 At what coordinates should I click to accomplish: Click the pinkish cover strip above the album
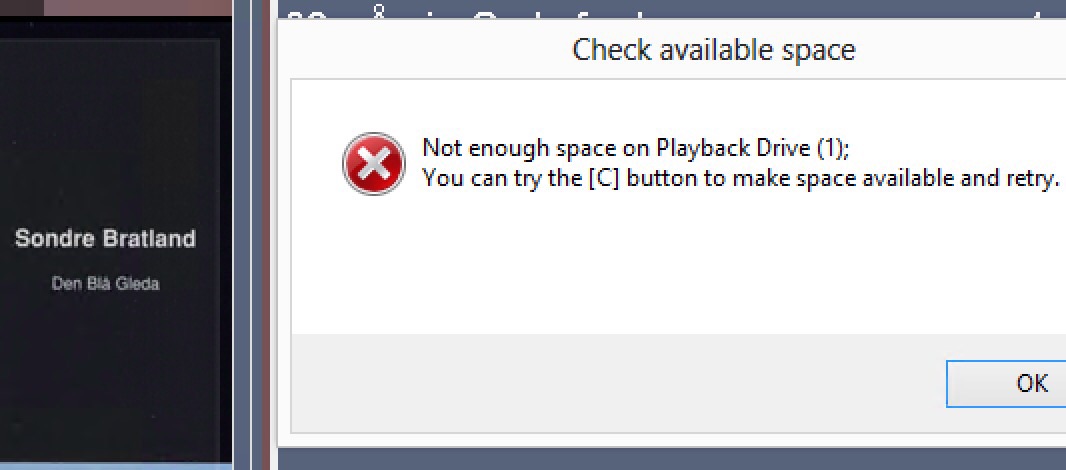coord(137,7)
